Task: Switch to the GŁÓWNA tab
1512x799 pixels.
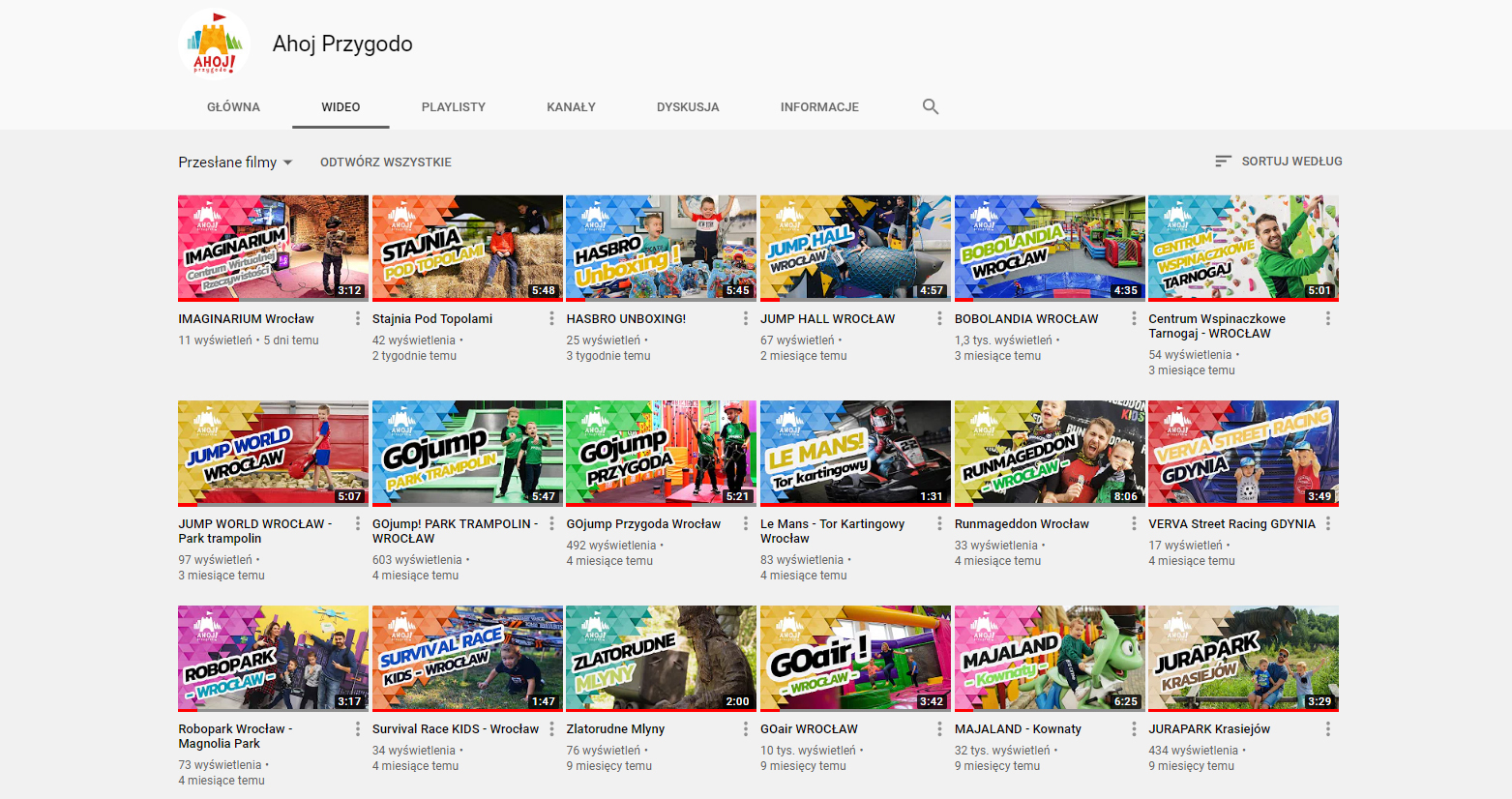Action: [x=233, y=107]
